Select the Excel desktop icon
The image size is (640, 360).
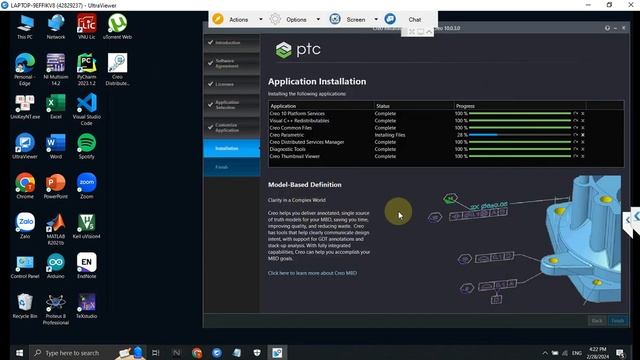[56, 107]
